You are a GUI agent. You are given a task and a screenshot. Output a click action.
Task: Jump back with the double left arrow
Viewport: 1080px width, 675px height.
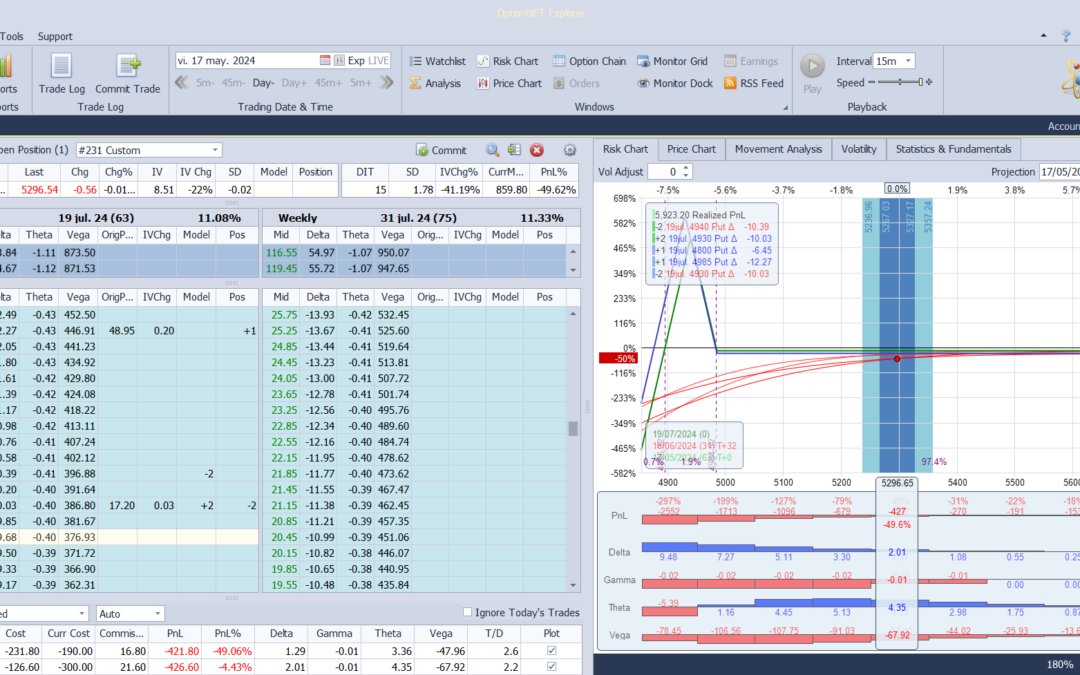coord(181,83)
